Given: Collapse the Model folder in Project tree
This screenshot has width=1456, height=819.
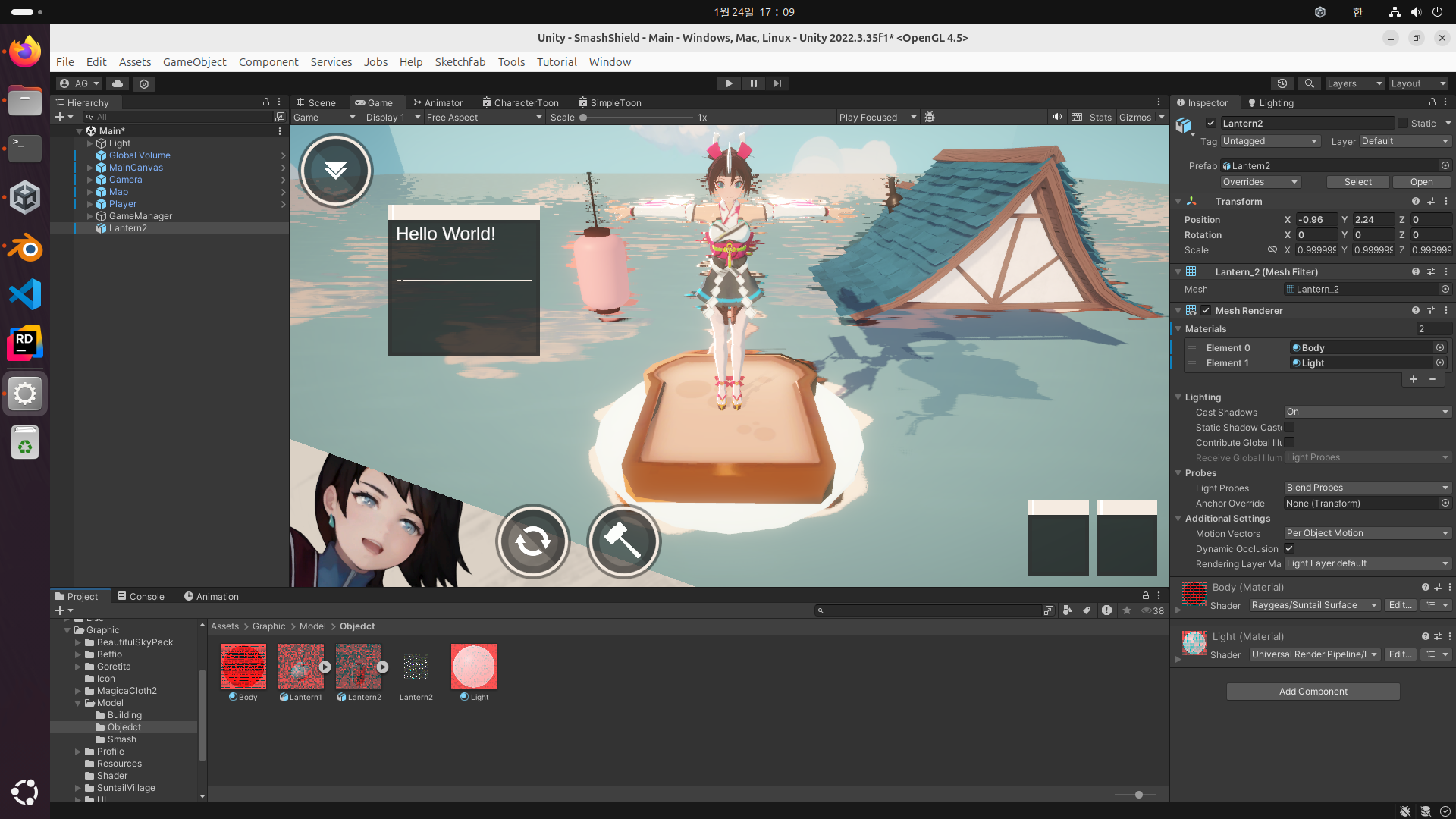Looking at the screenshot, I should coord(78,703).
